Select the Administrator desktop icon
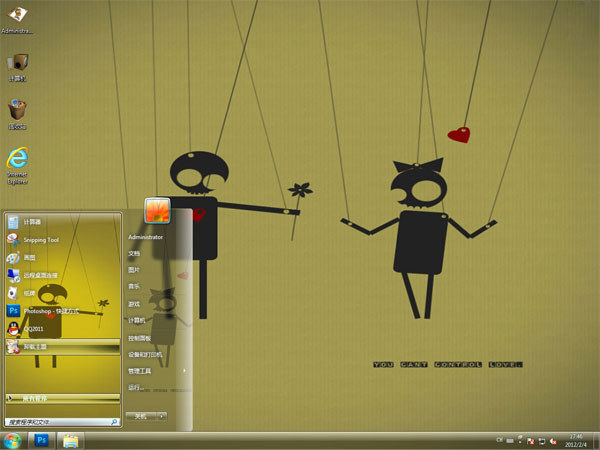This screenshot has height=450, width=600. [17, 20]
